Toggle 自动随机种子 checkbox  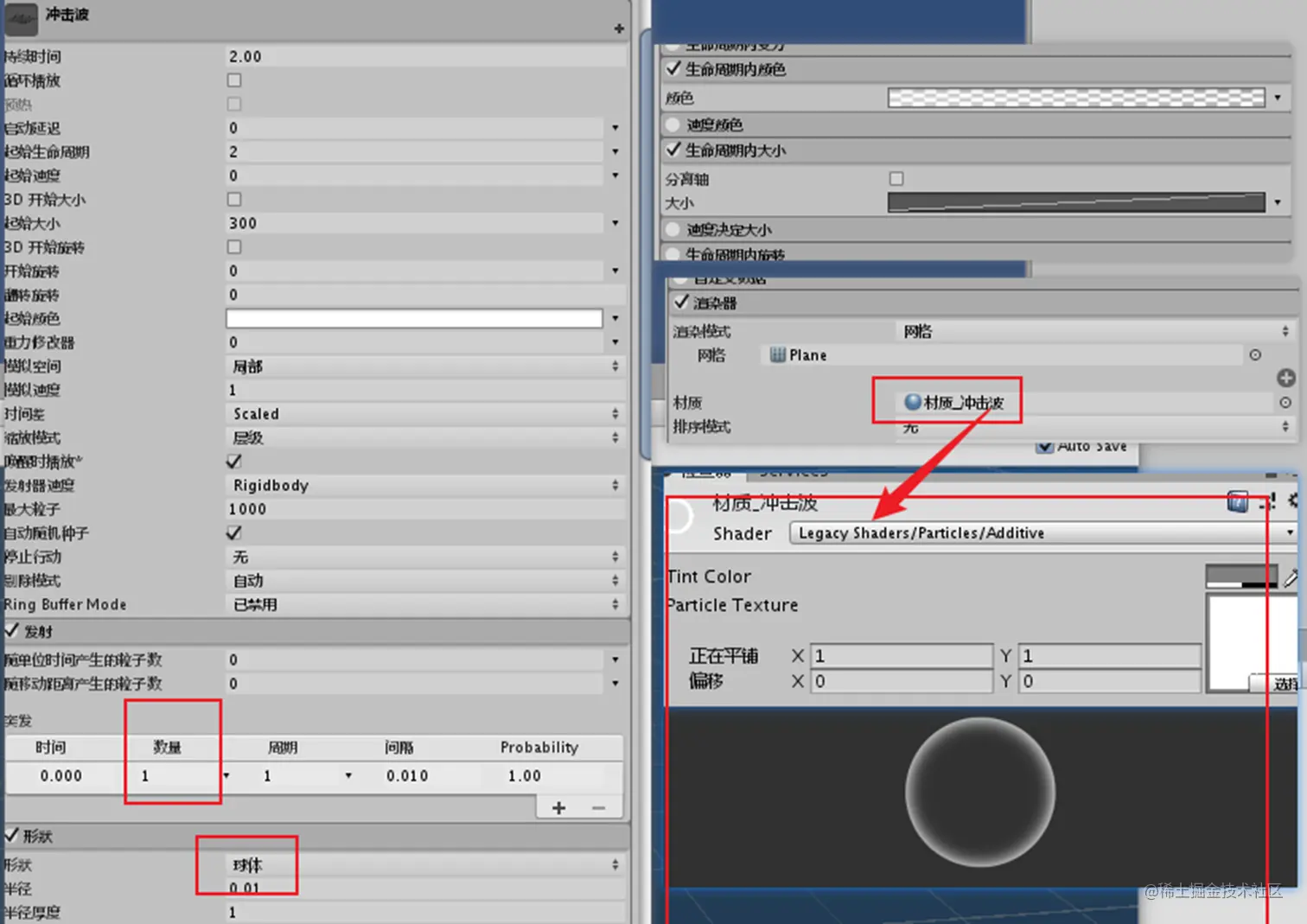tap(234, 532)
